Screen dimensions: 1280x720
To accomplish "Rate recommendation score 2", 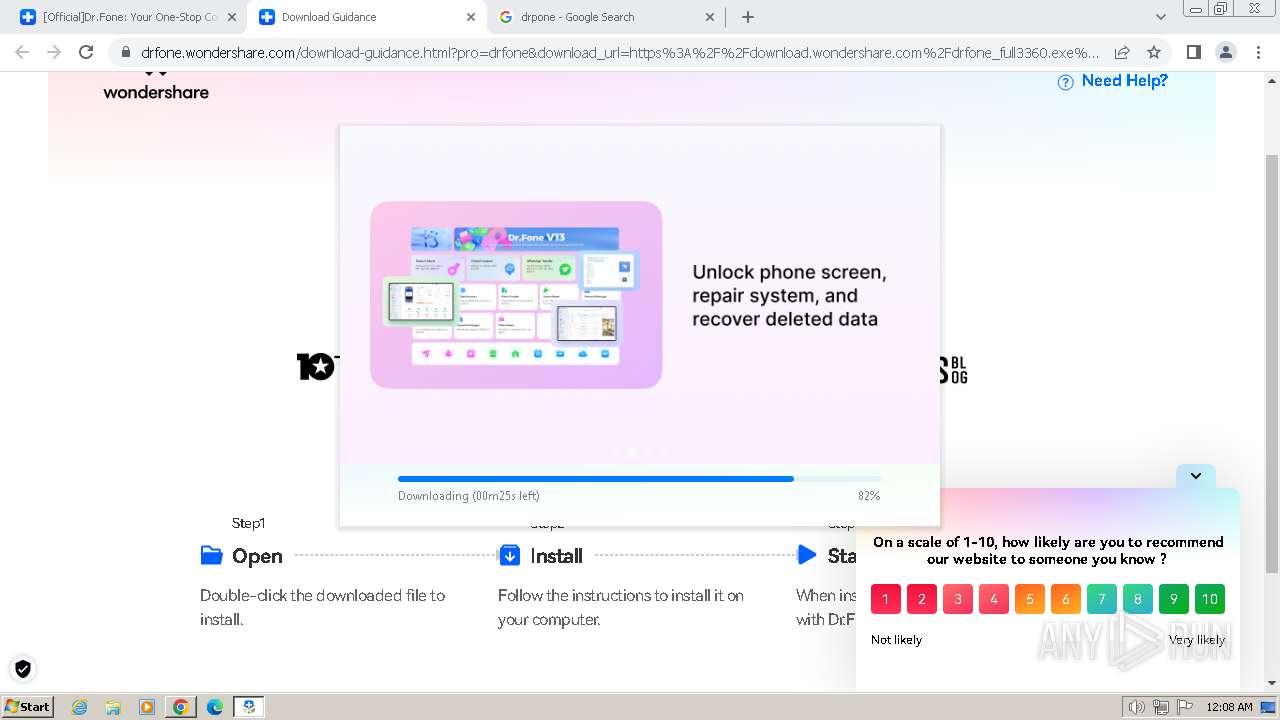I will (922, 599).
